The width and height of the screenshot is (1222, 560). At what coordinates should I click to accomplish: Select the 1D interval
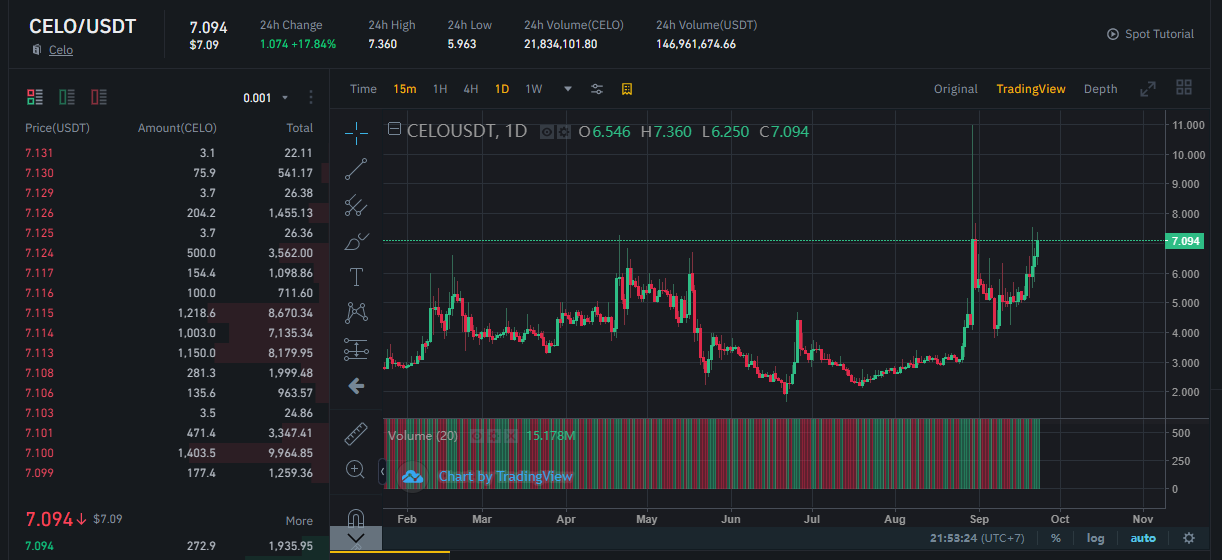tap(502, 89)
